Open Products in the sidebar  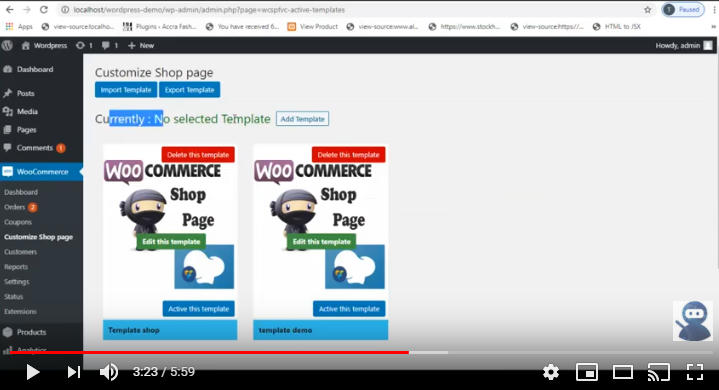point(31,332)
